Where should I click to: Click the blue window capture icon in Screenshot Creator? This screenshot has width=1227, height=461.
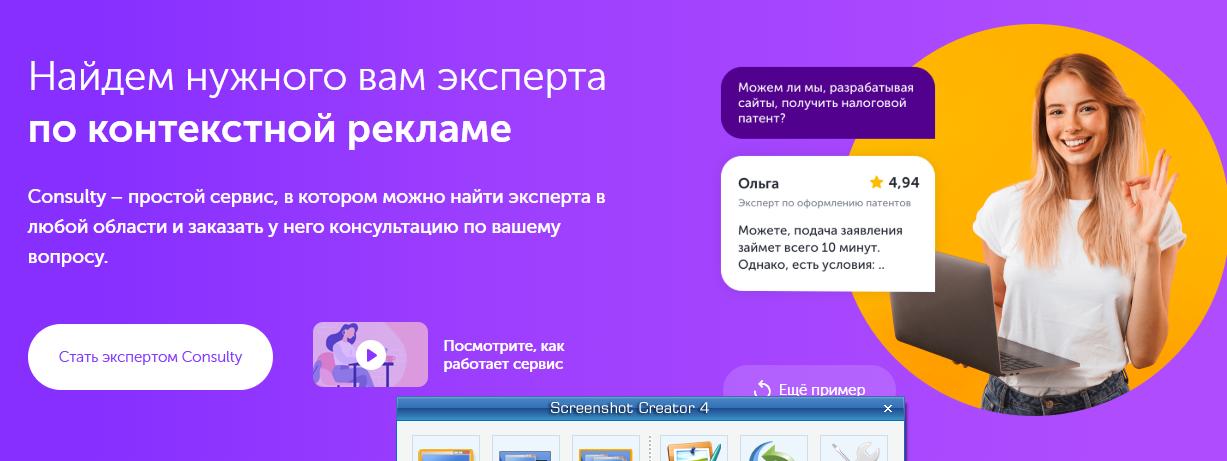[526, 448]
